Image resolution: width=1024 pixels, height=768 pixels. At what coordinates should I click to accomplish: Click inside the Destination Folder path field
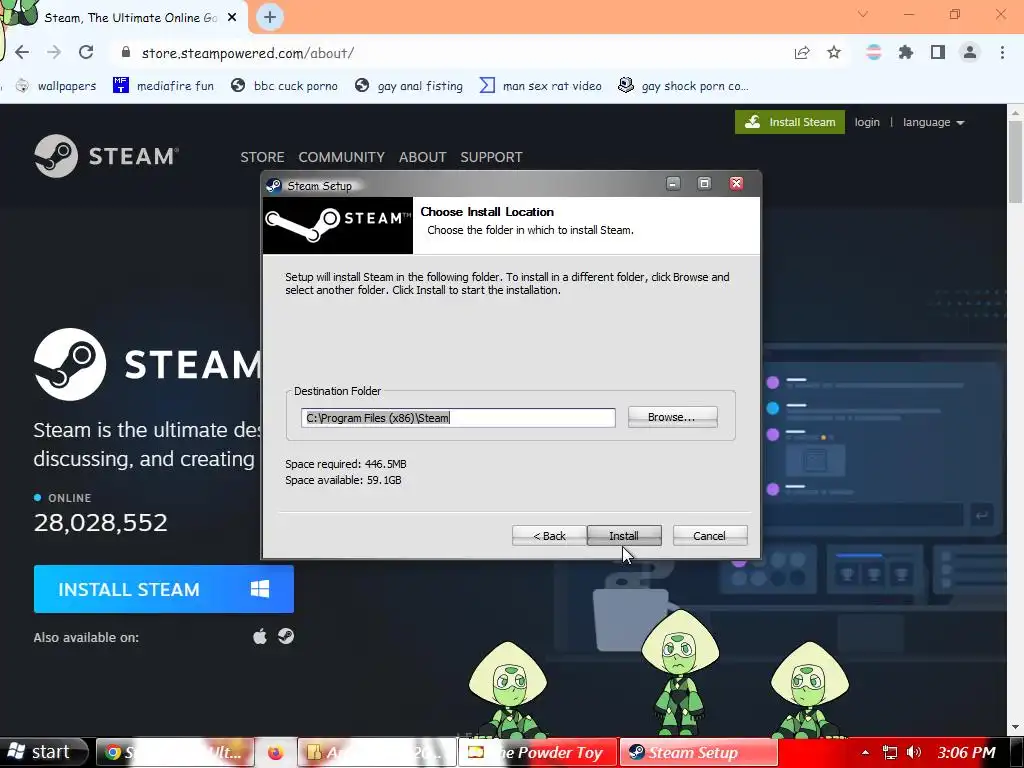(x=458, y=418)
